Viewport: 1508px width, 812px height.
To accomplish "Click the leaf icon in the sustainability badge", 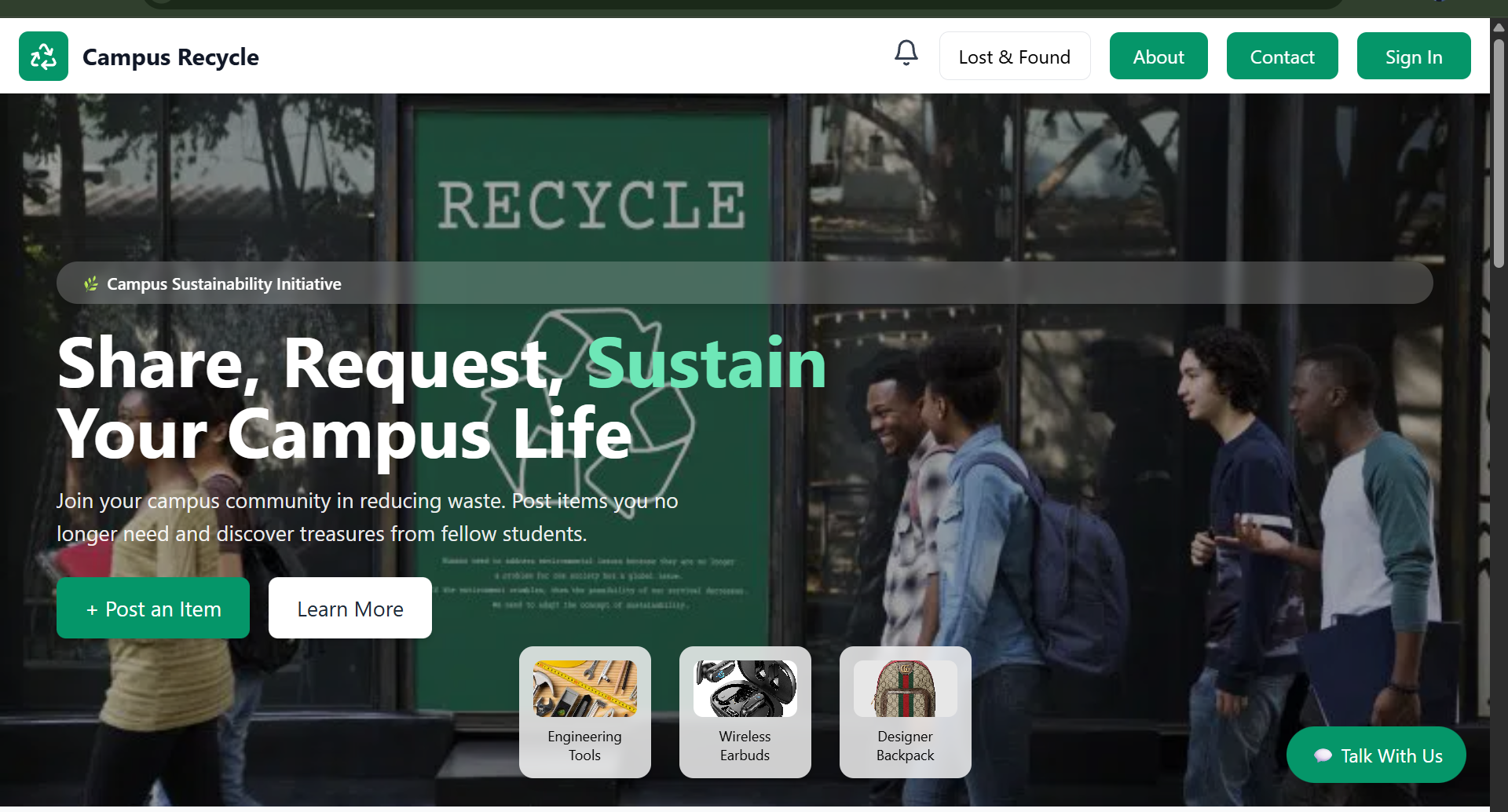I will pos(91,283).
